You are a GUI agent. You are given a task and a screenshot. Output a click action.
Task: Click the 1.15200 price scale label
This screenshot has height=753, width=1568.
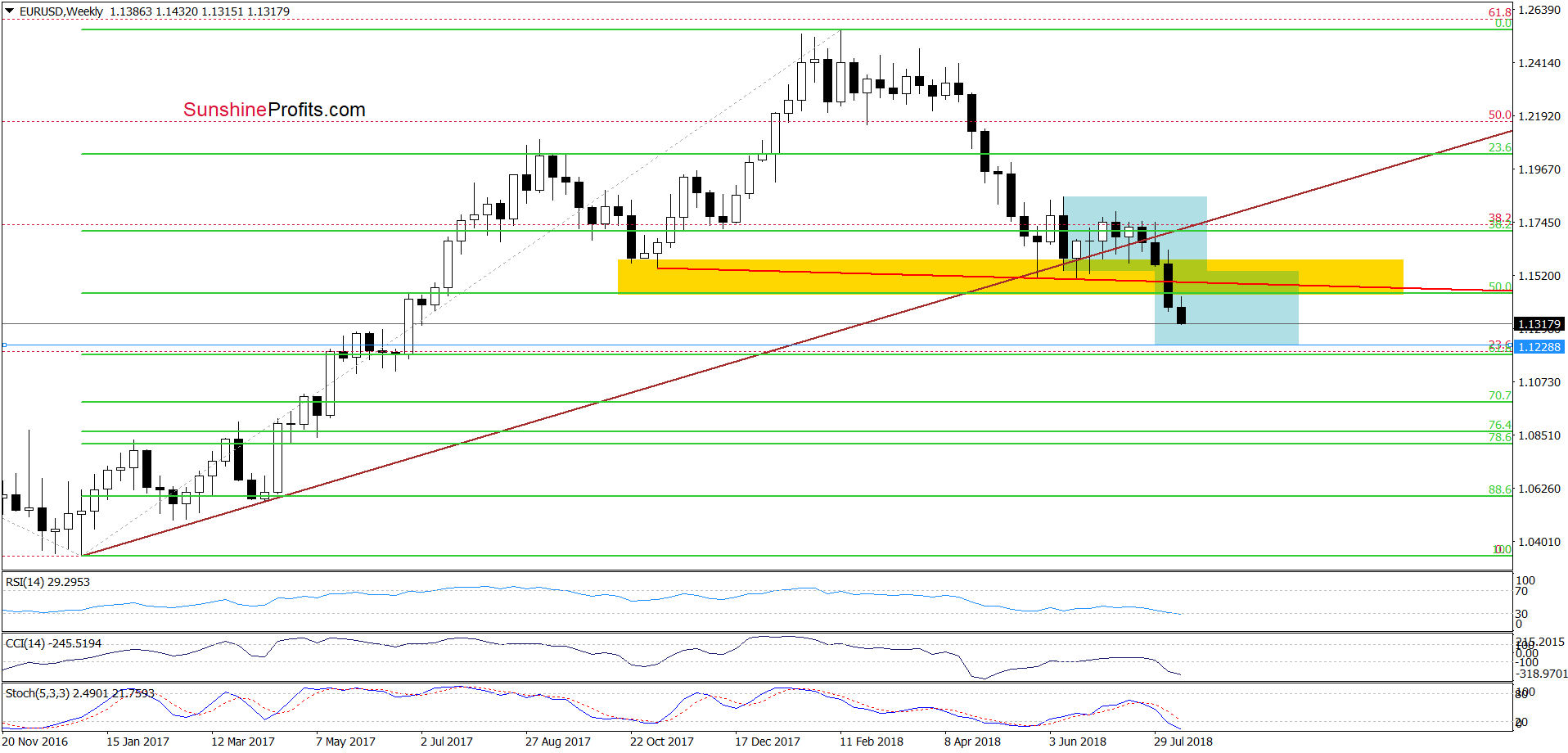(1539, 276)
